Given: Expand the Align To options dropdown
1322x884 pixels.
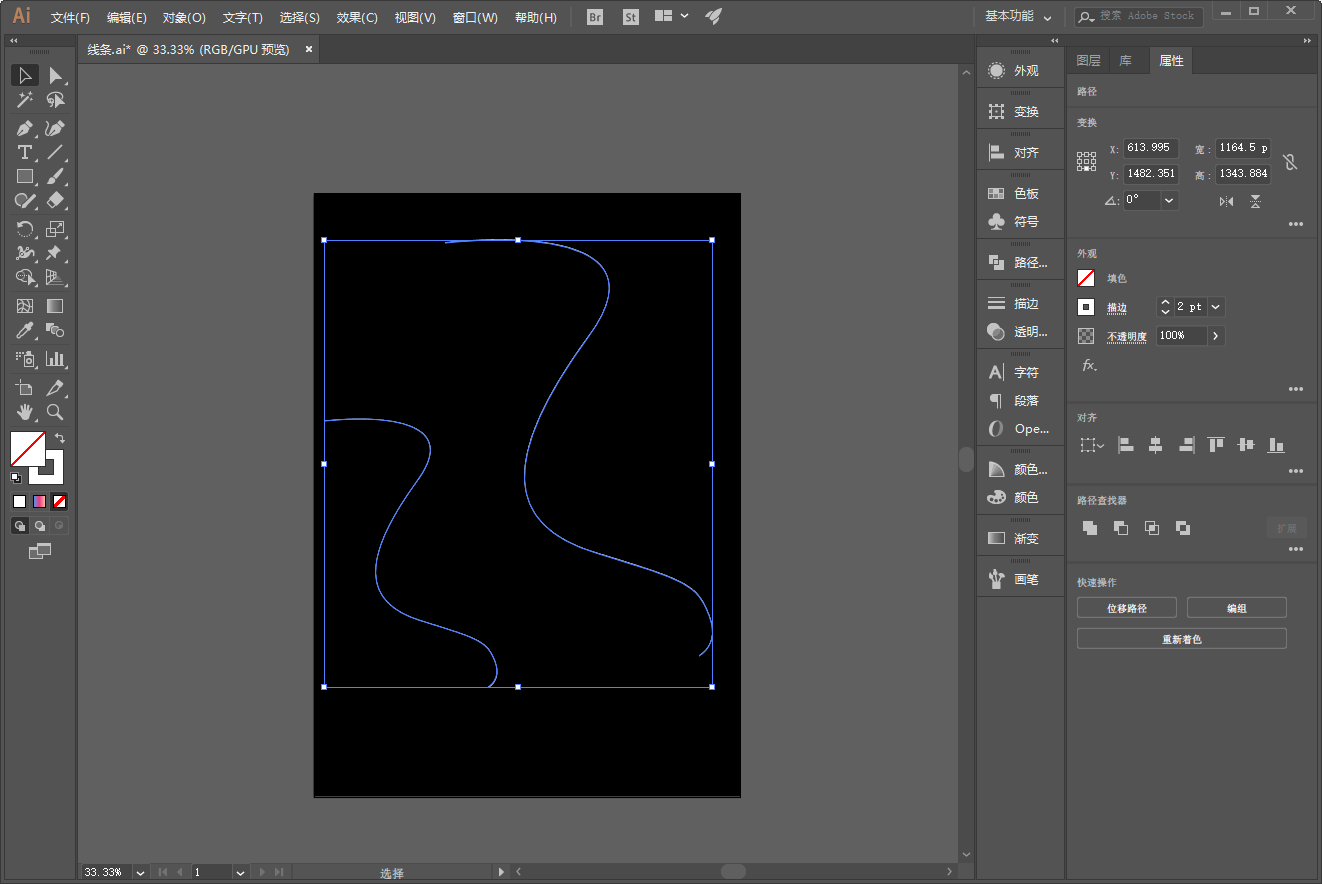Looking at the screenshot, I should (x=1091, y=446).
